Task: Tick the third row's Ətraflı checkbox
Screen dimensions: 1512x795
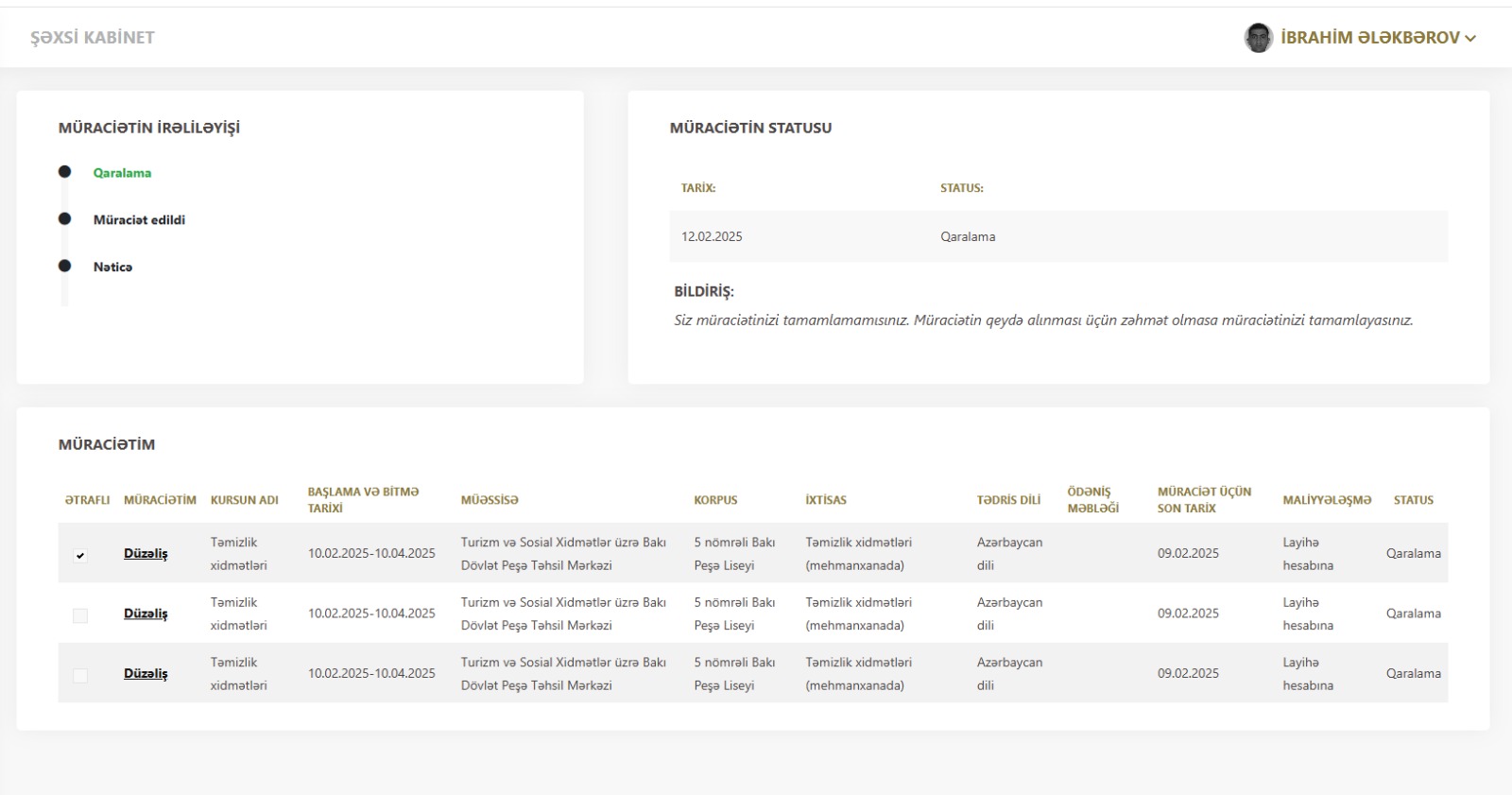Action: coord(80,675)
